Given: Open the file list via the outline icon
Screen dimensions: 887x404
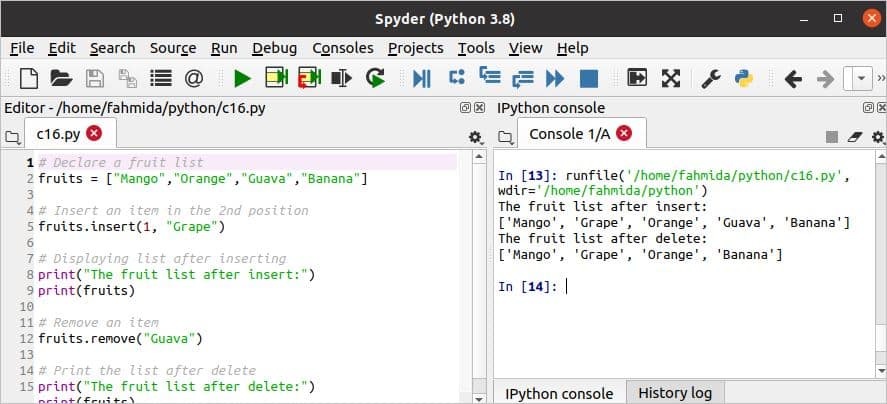Looking at the screenshot, I should (161, 78).
